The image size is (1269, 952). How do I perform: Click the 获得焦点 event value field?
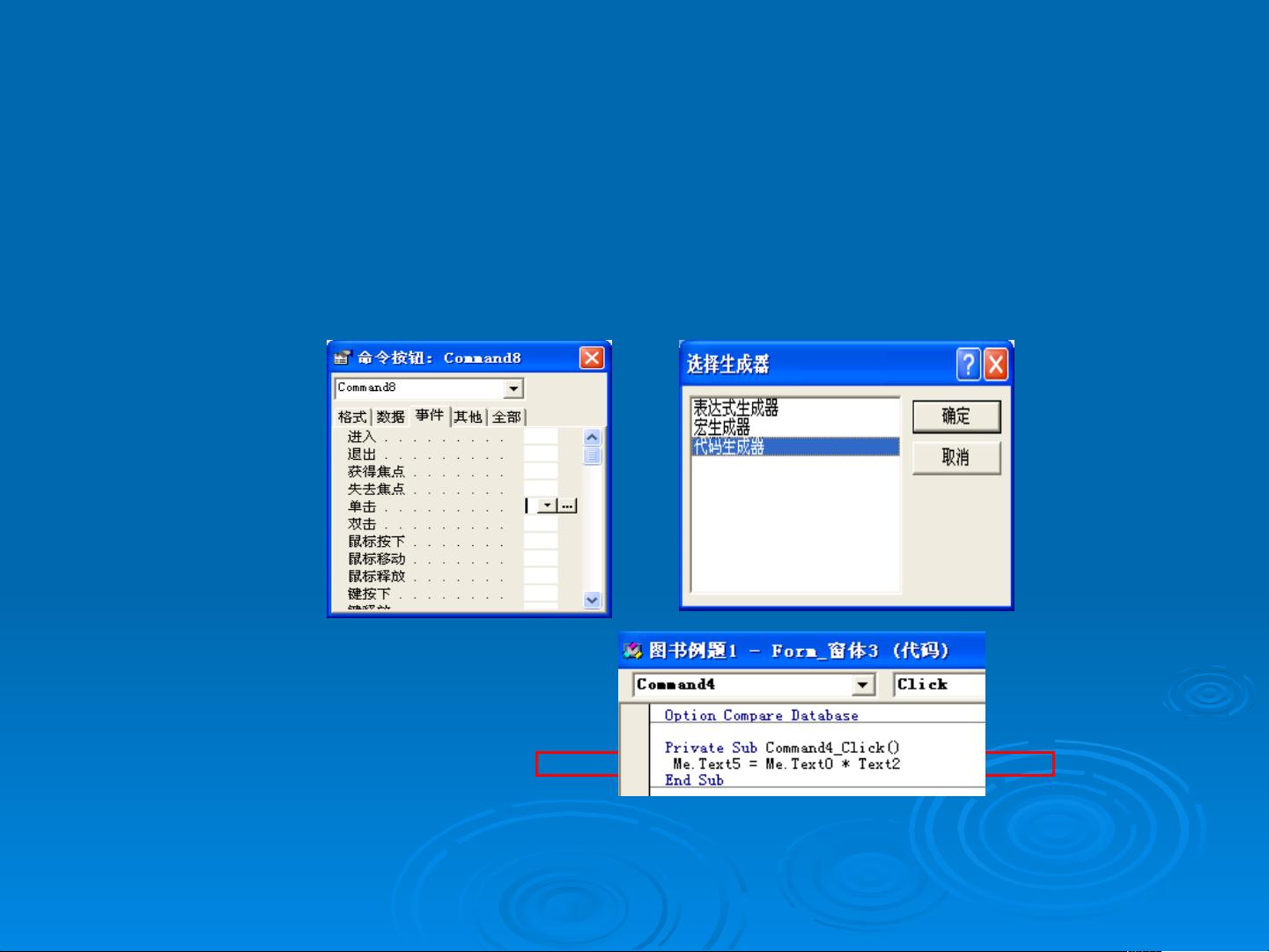click(x=541, y=472)
